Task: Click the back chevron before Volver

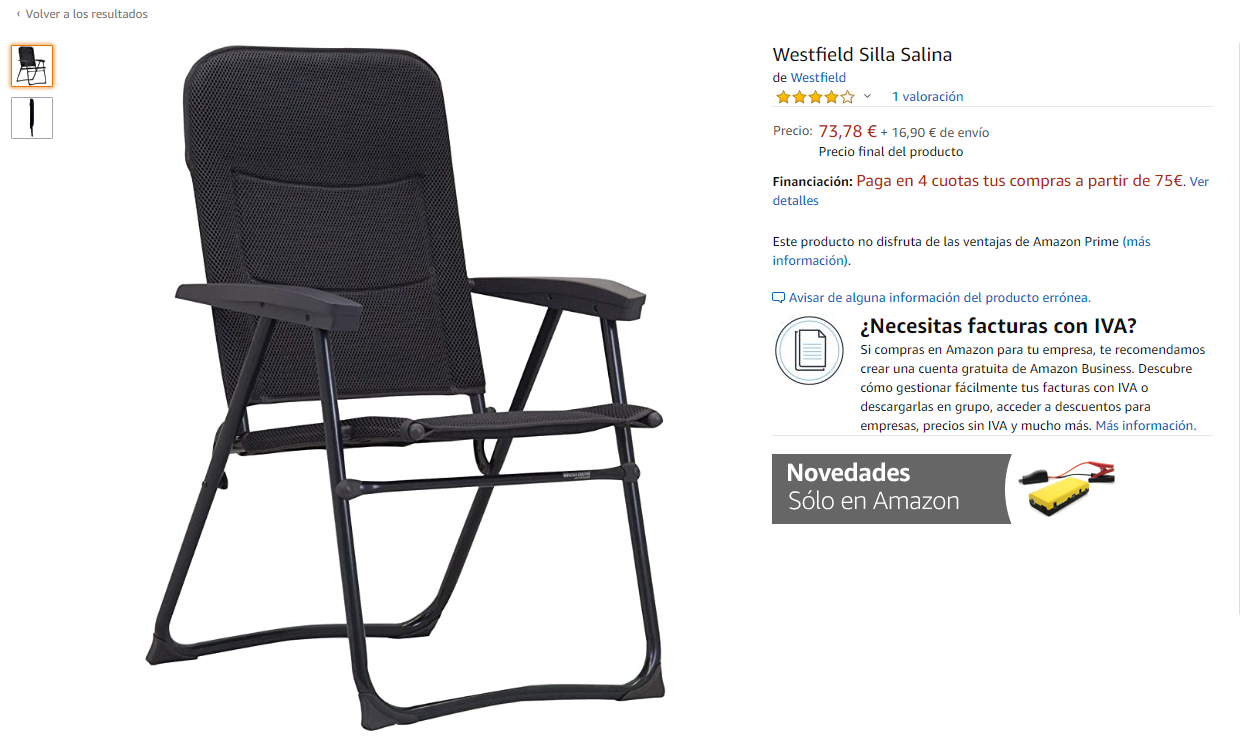Action: (18, 14)
